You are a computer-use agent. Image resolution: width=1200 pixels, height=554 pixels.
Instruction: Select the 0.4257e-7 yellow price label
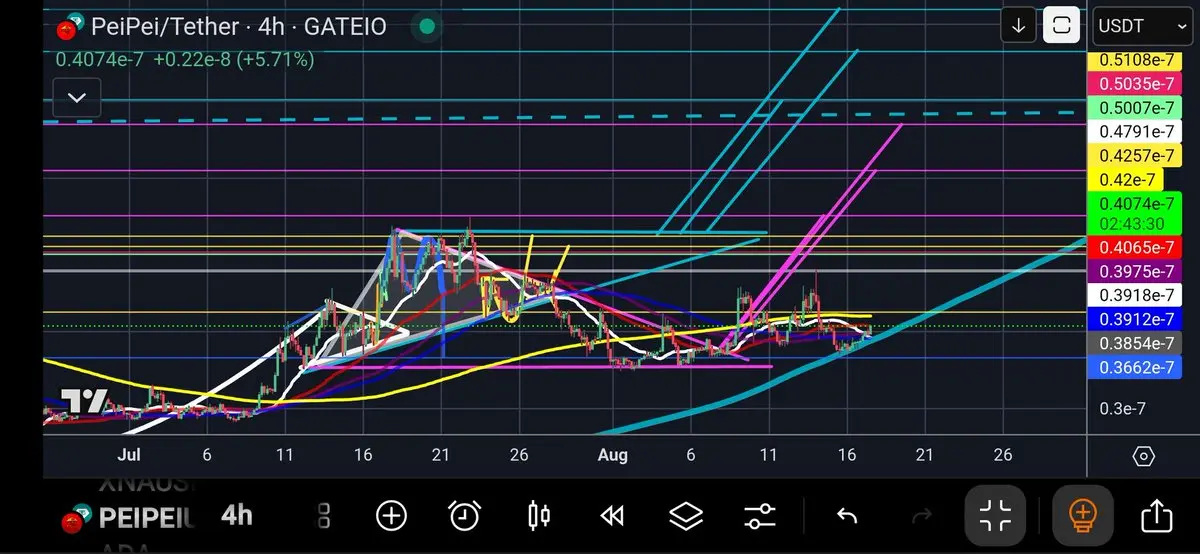[x=1136, y=156]
